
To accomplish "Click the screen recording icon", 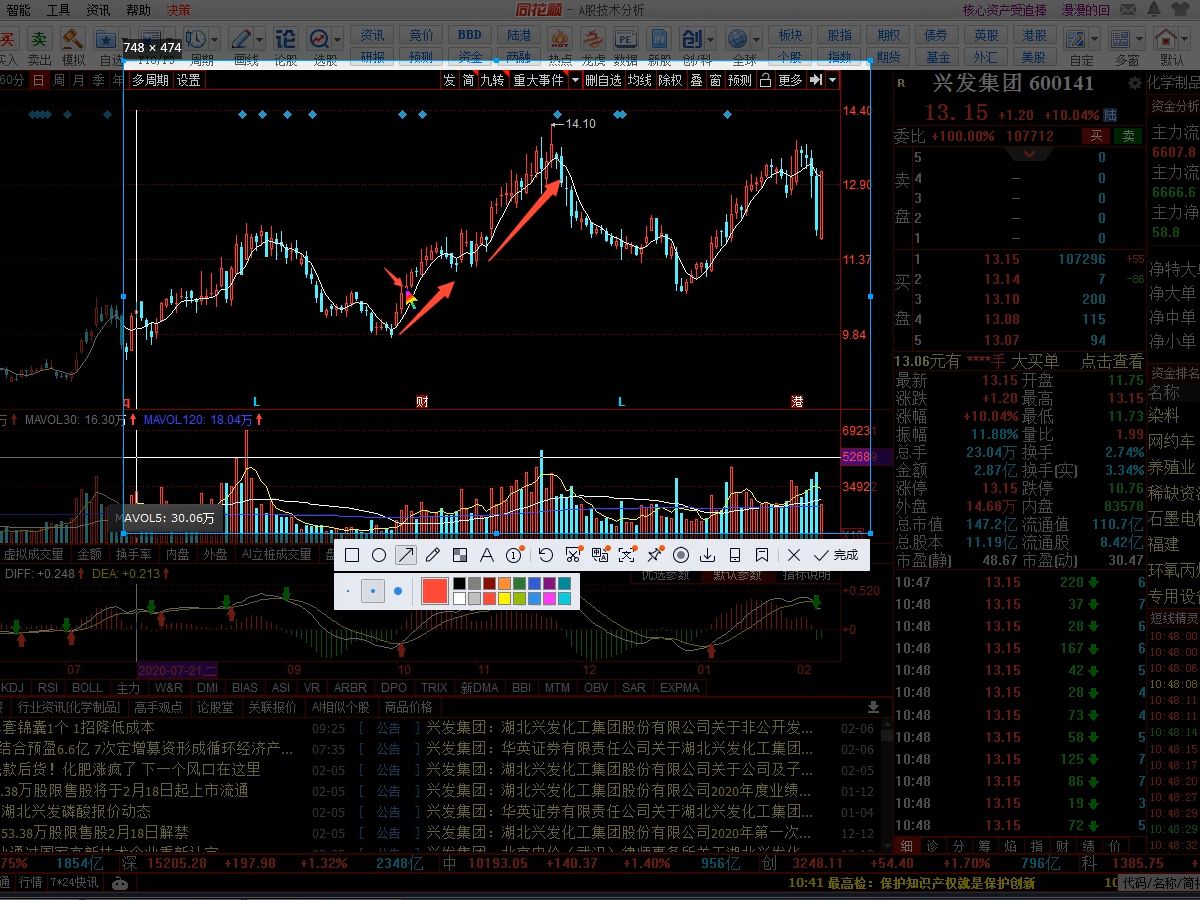I will pyautogui.click(x=681, y=555).
